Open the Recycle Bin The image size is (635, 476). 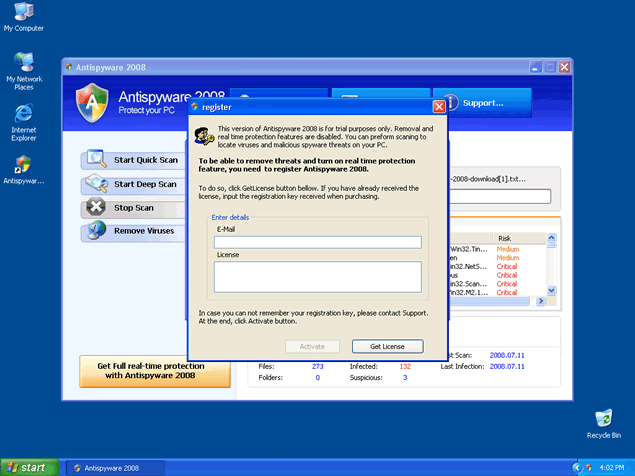click(603, 419)
